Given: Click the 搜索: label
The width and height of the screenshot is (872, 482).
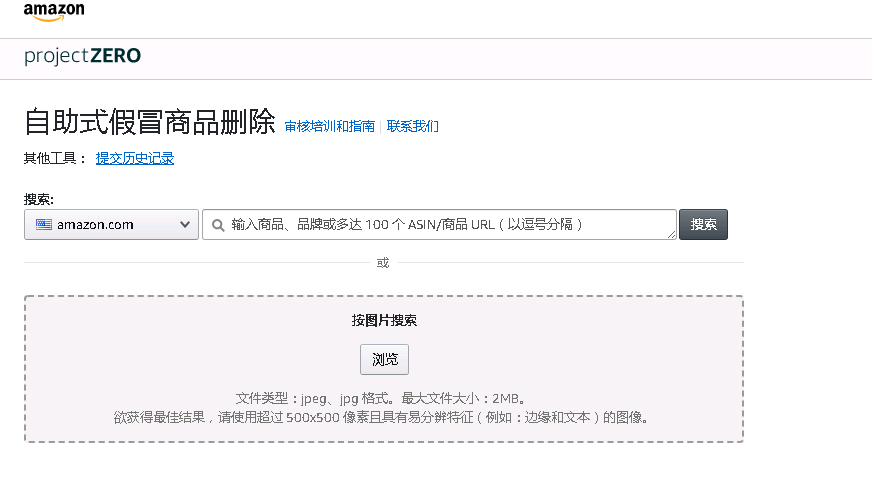Looking at the screenshot, I should 39,199.
